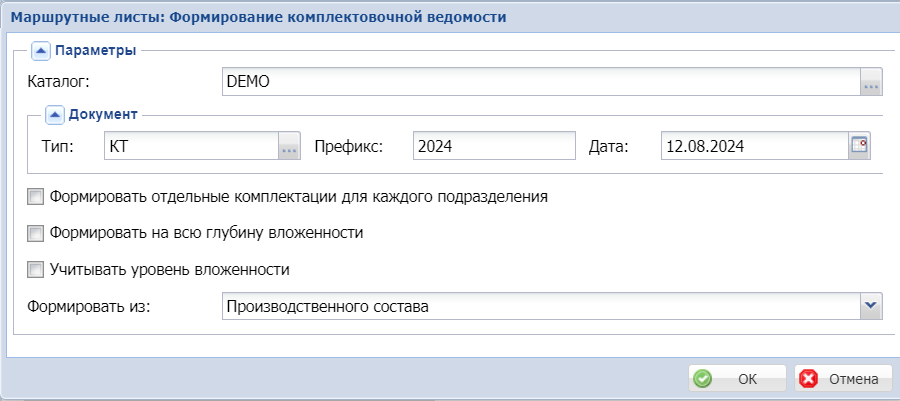900x401 pixels.
Task: Check Формировать на всю глубину вложенности
Action: tap(36, 233)
